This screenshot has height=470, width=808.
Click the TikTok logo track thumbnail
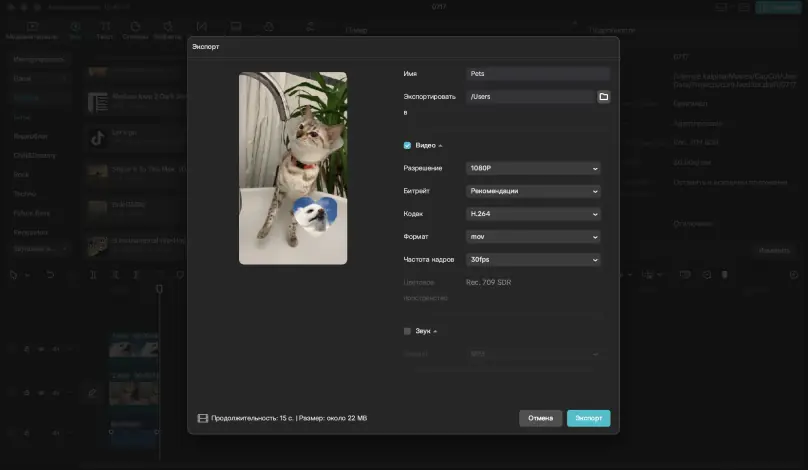tap(97, 138)
